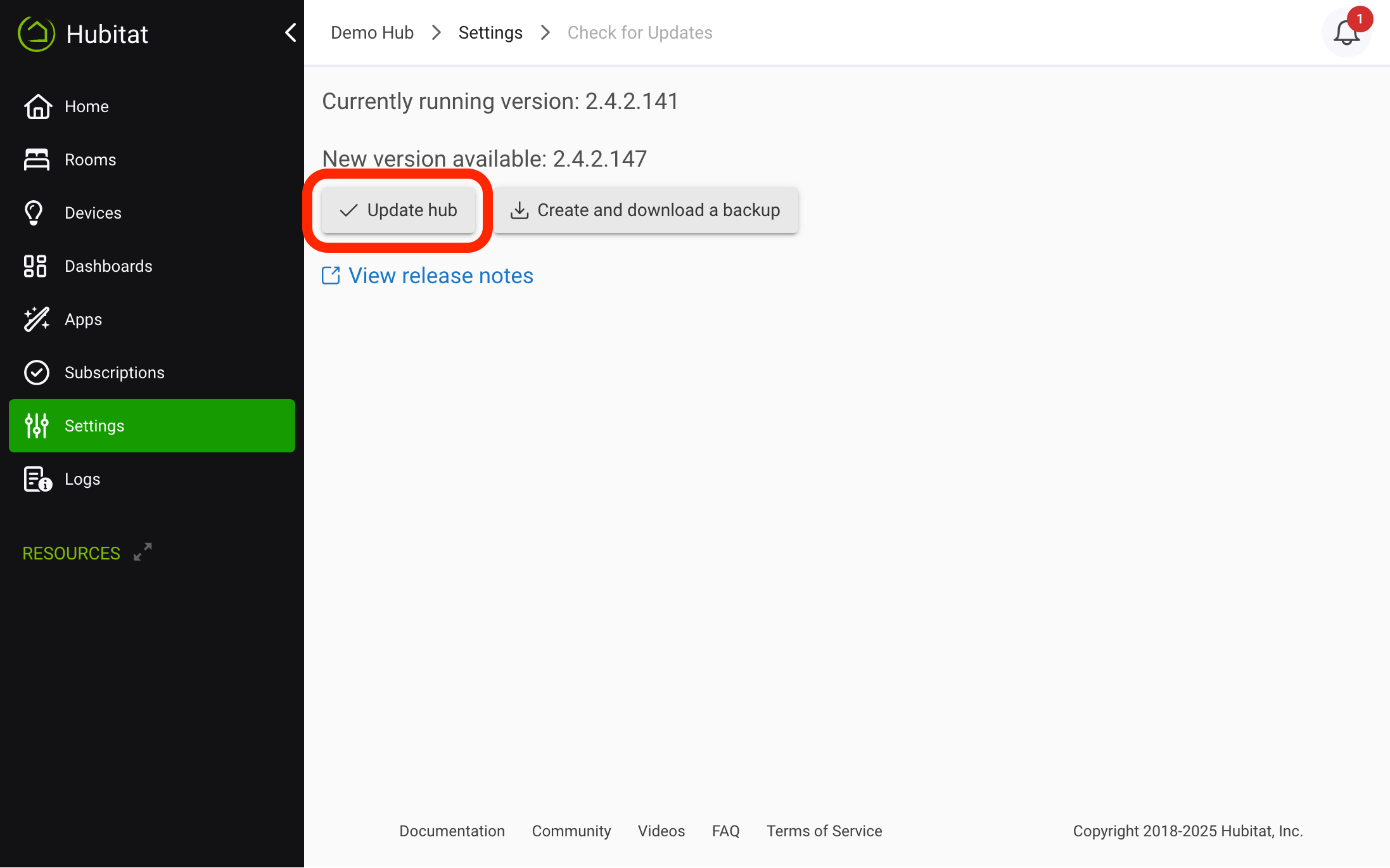The height and width of the screenshot is (868, 1390).
Task: Click the Devices lightbulb icon
Action: pos(34,213)
